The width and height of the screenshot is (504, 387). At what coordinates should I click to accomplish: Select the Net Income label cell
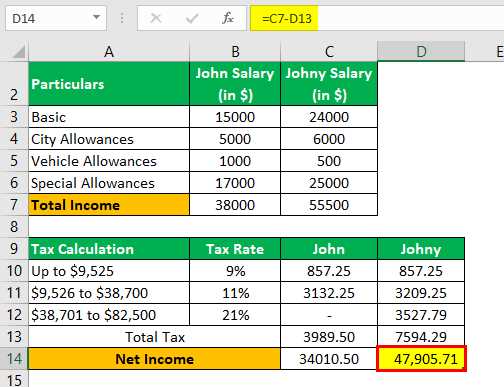[155, 359]
